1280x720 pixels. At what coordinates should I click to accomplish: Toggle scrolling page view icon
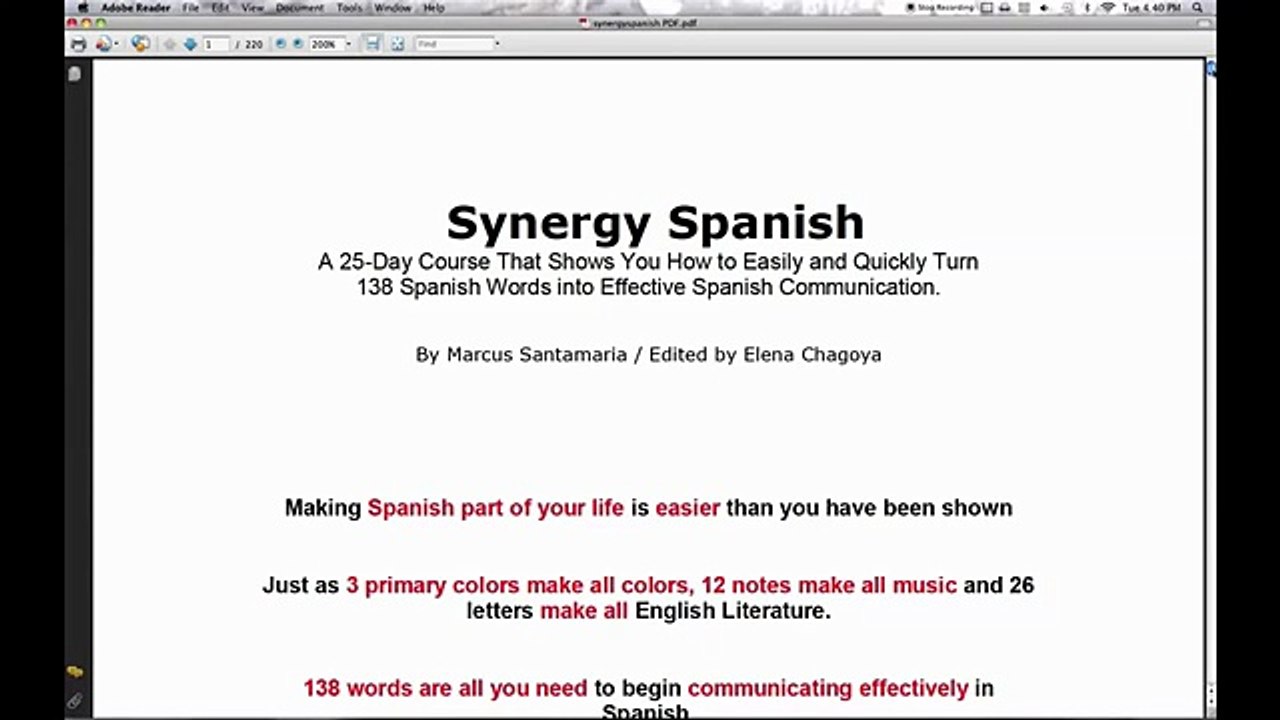(x=372, y=43)
